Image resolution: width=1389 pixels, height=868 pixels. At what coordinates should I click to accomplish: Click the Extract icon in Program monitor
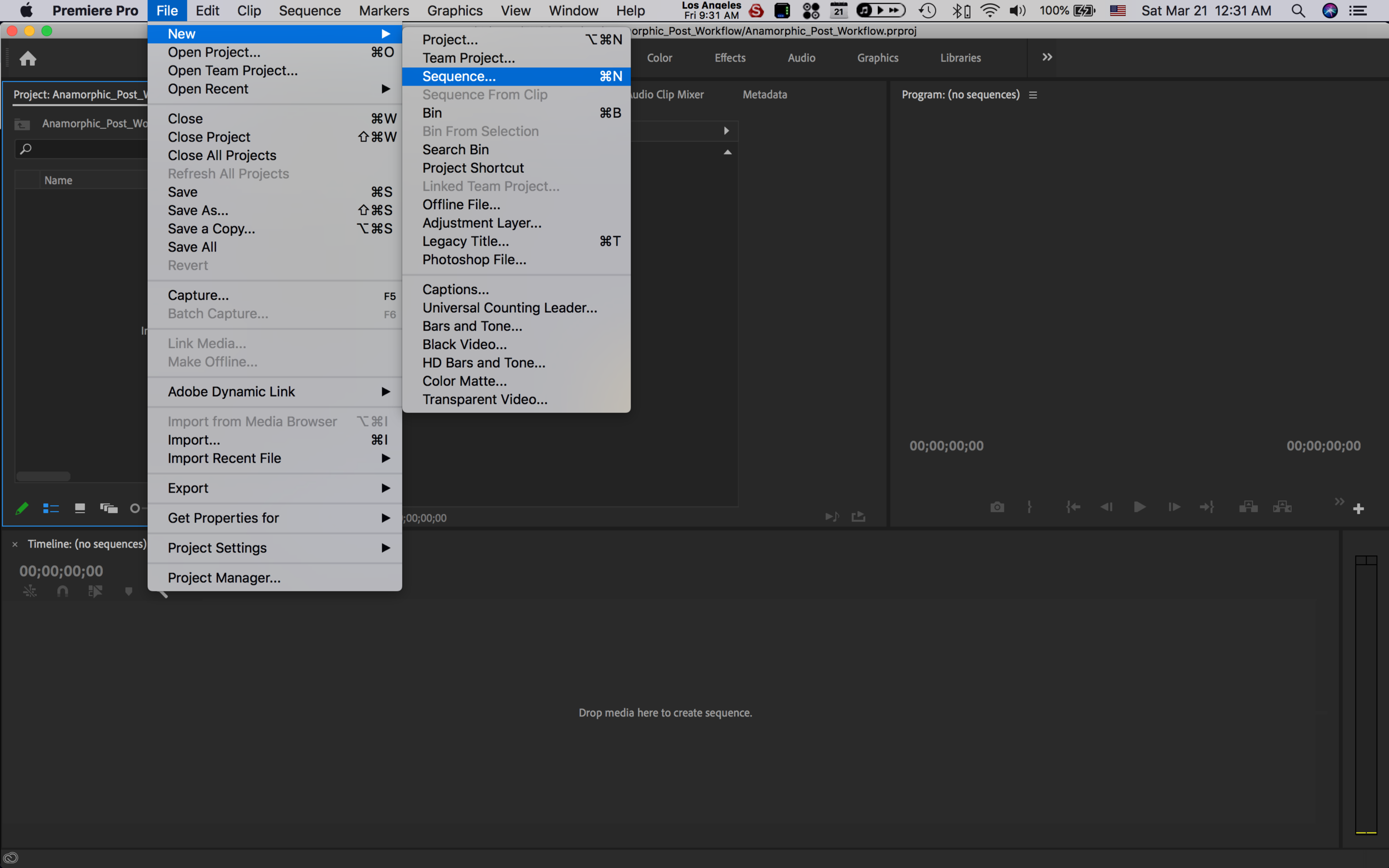coord(1282,507)
